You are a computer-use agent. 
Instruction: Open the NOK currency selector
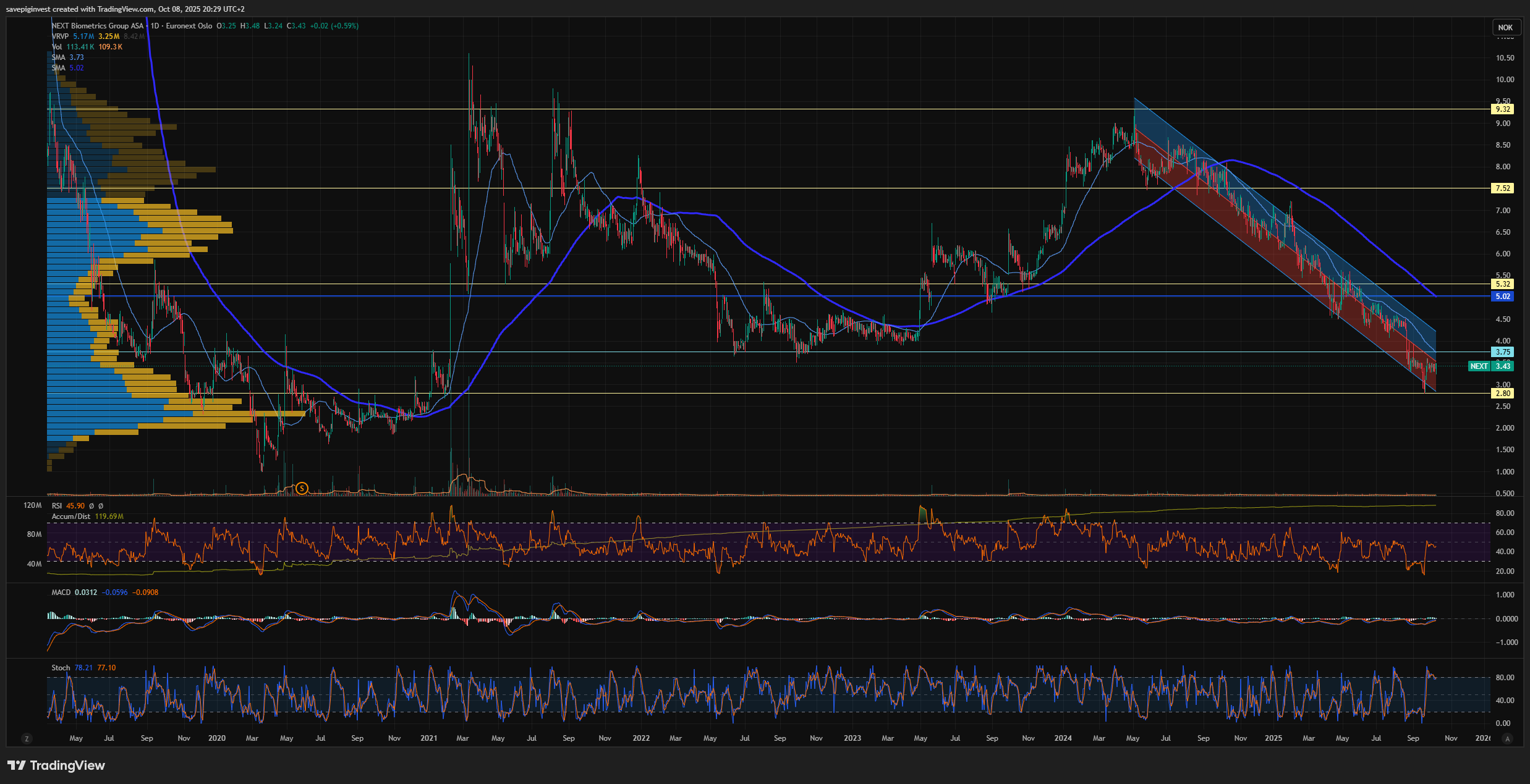tap(1505, 27)
